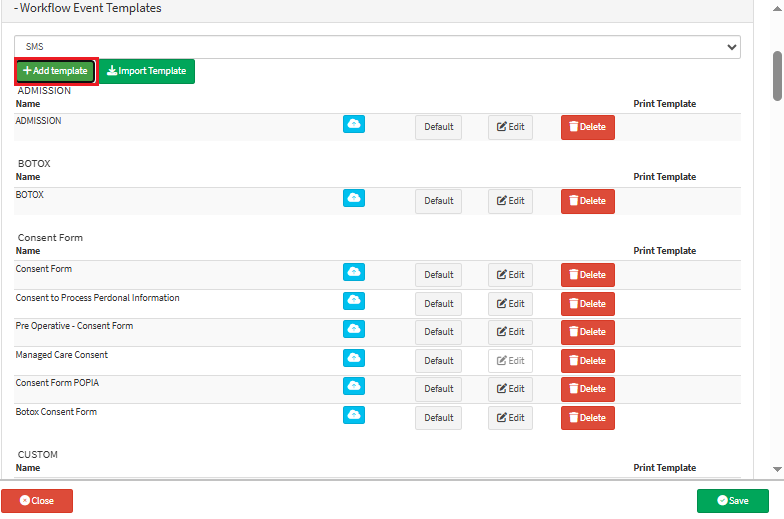This screenshot has height=519, width=784.
Task: Click cloud icon for Consent Form POPIA
Action: click(x=354, y=386)
